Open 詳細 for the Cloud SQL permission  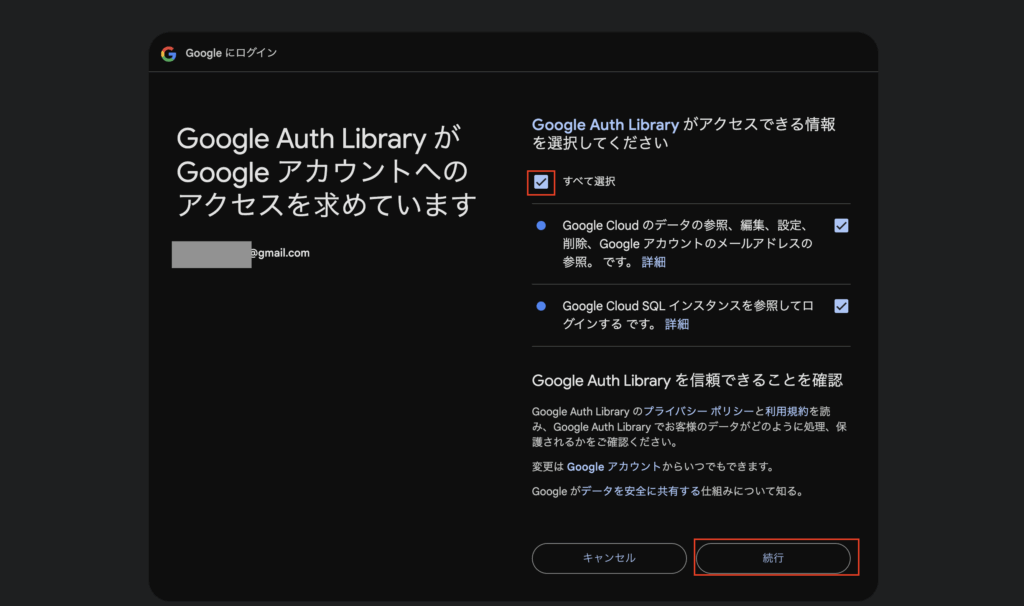677,324
